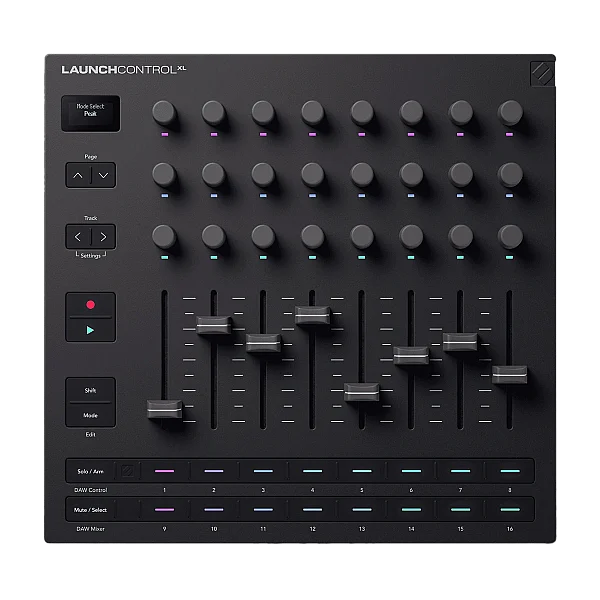Screen dimensions: 600x600
Task: Toggle button 9 in Mute/Select row
Action: 165,510
